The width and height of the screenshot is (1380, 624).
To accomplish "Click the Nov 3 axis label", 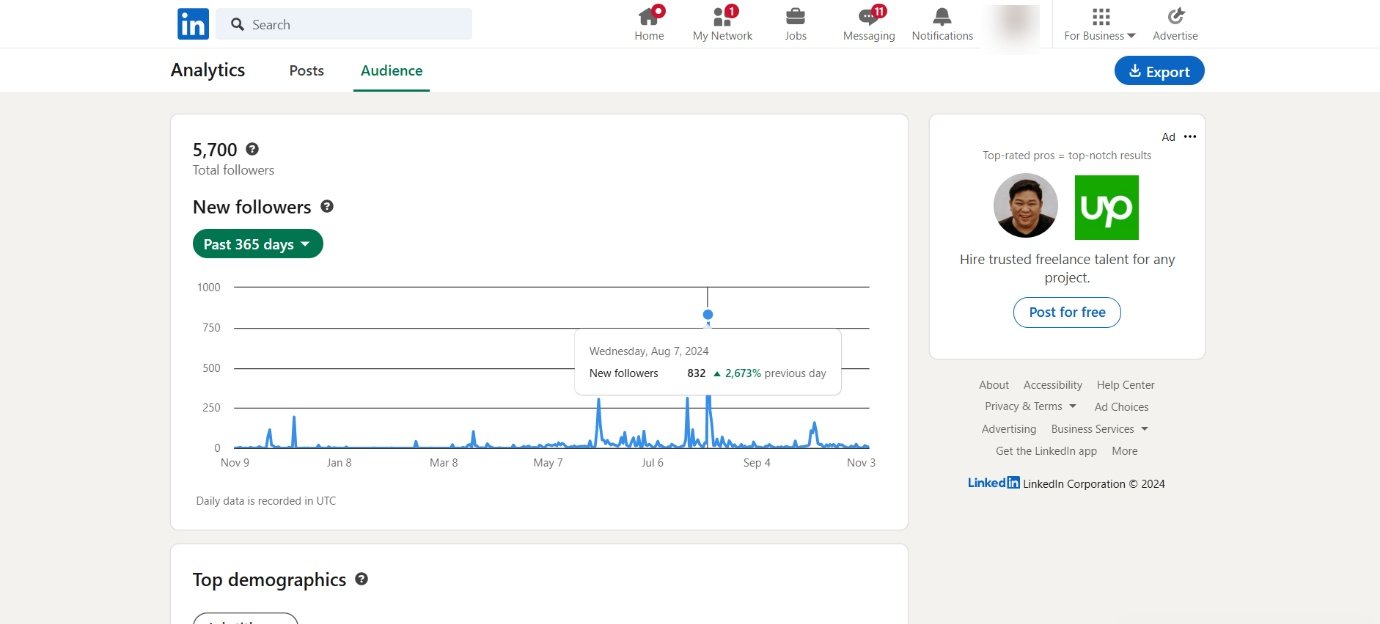I will point(861,463).
